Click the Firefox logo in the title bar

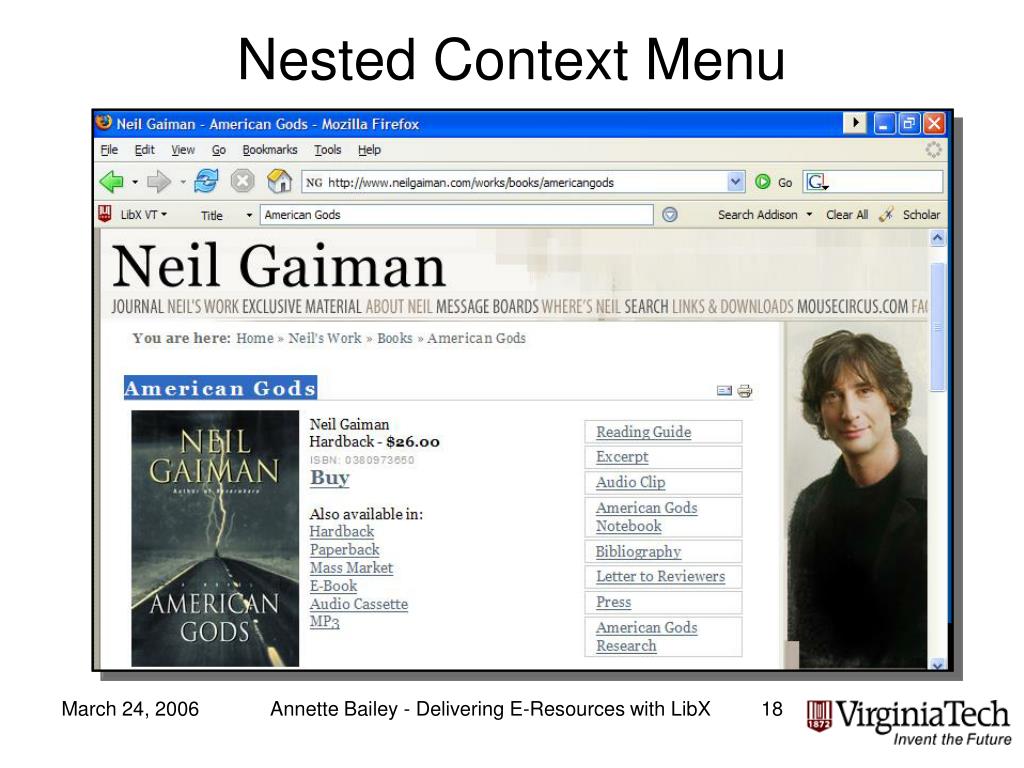(104, 123)
